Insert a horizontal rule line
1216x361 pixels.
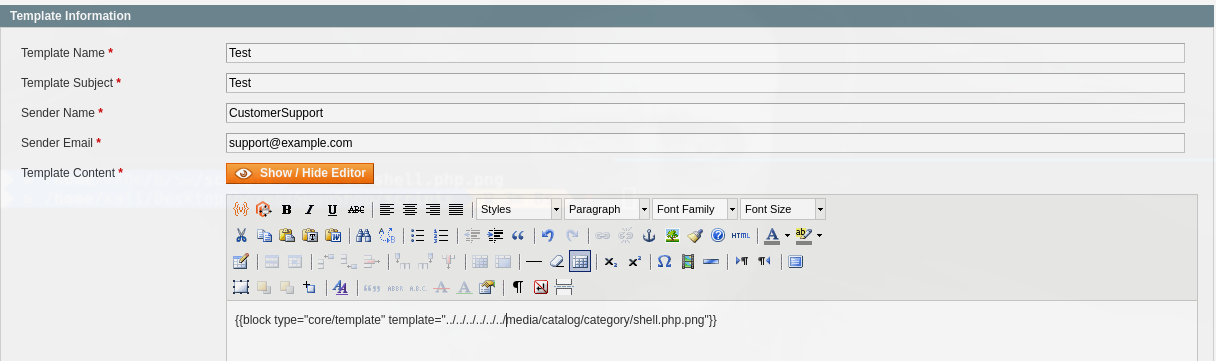click(534, 262)
